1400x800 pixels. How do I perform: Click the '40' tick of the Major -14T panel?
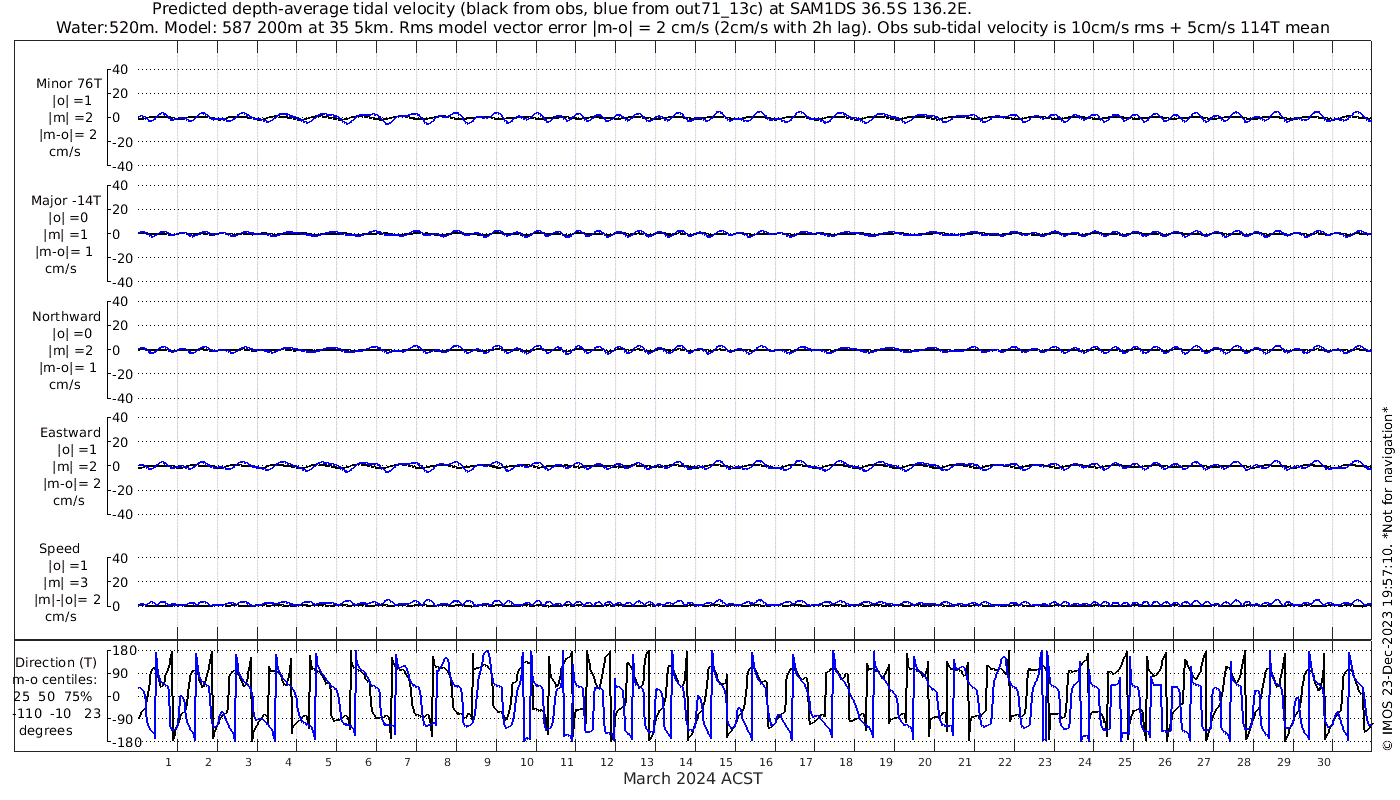click(121, 186)
